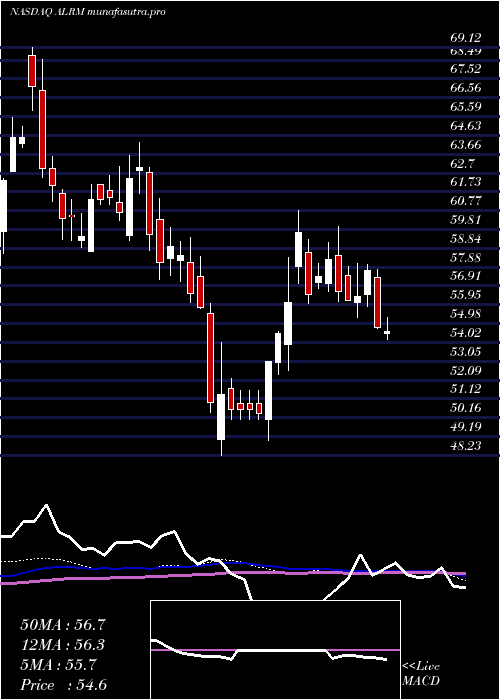Click the 51.12 price axis label
Image resolution: width=500 pixels, height=700 pixels.
[x=466, y=388]
